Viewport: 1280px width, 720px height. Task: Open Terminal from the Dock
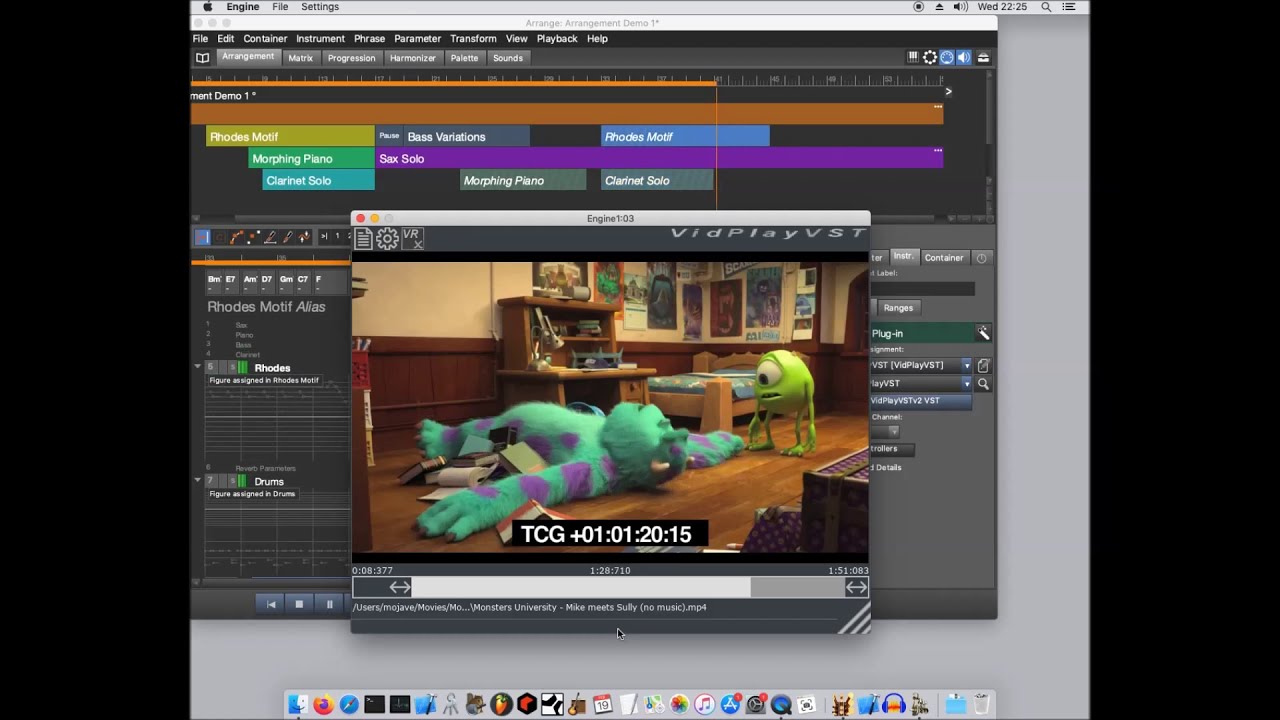pos(374,705)
